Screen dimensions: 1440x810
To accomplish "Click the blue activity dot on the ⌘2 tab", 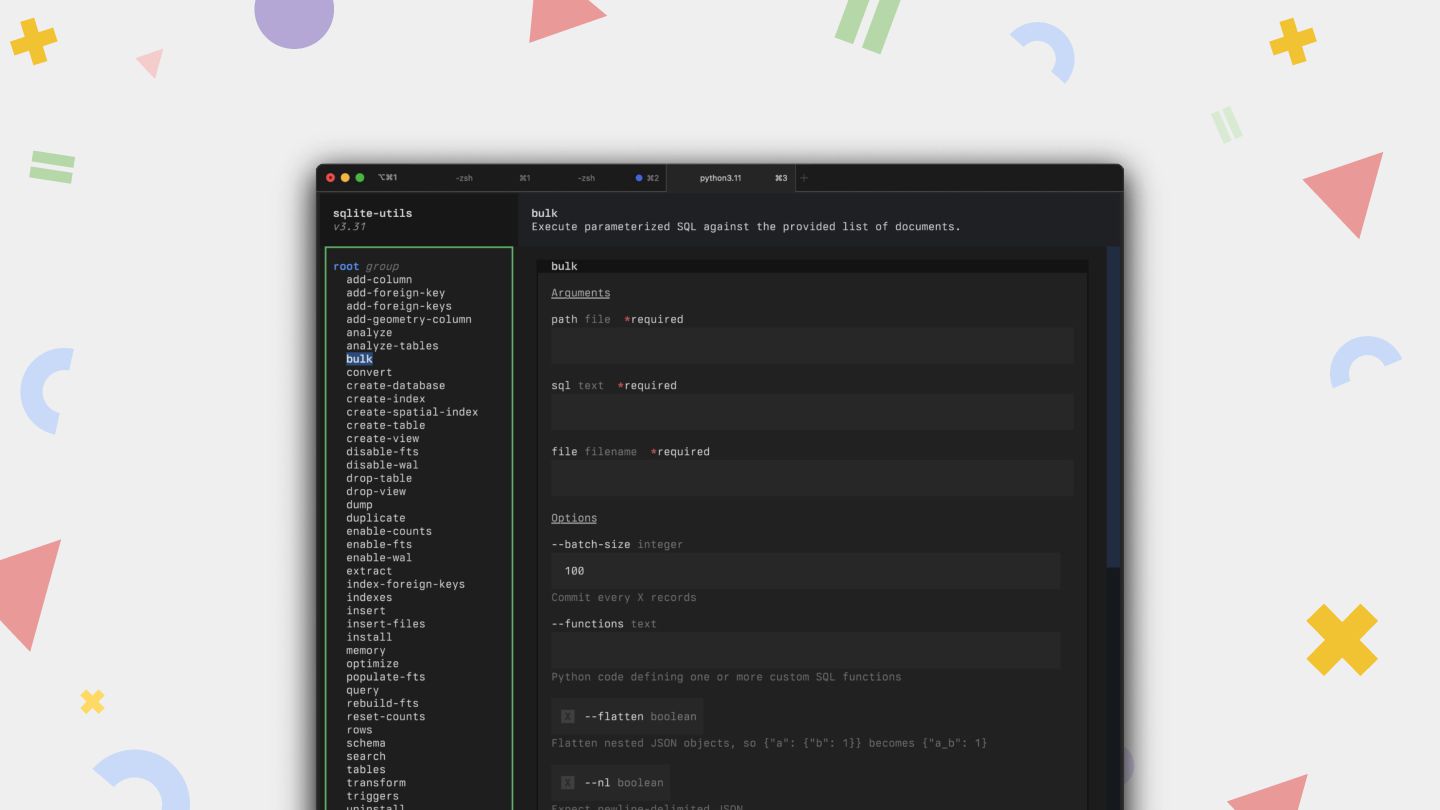I will pos(639,178).
